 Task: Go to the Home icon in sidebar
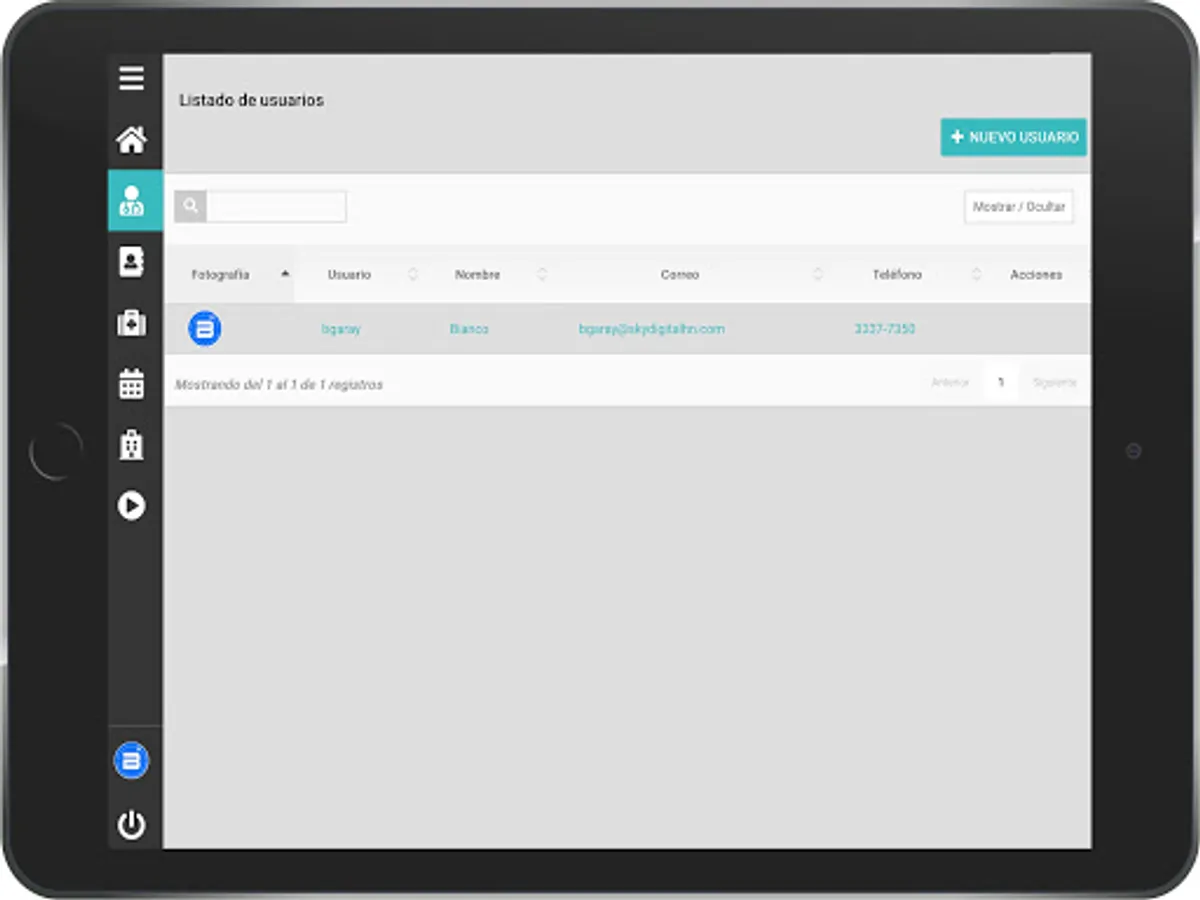(x=131, y=140)
